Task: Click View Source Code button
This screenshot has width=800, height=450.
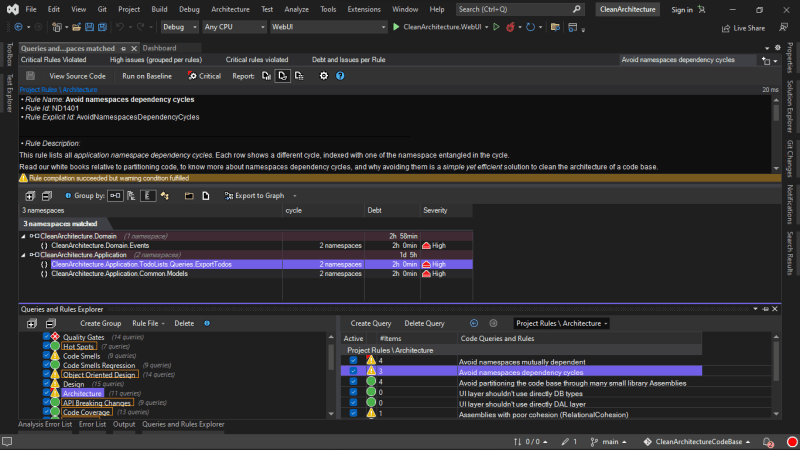Action: 77,76
